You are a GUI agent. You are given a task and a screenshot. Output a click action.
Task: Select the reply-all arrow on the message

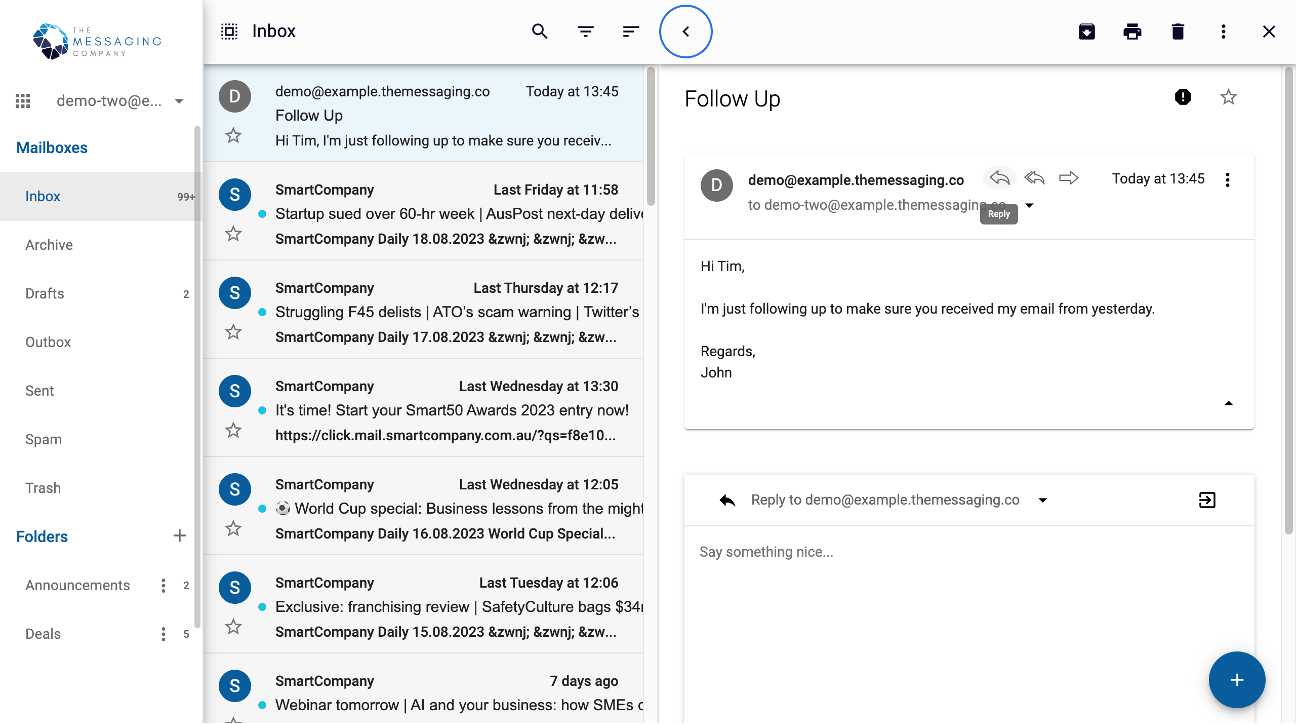pos(1034,177)
